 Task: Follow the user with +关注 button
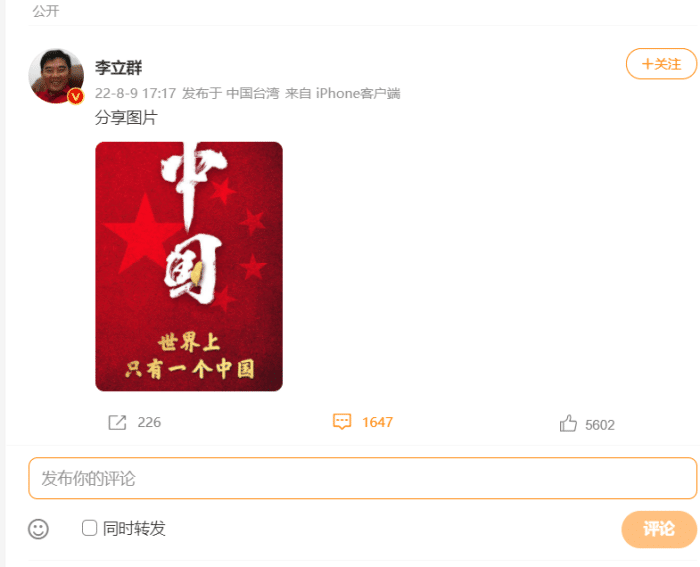coord(661,64)
